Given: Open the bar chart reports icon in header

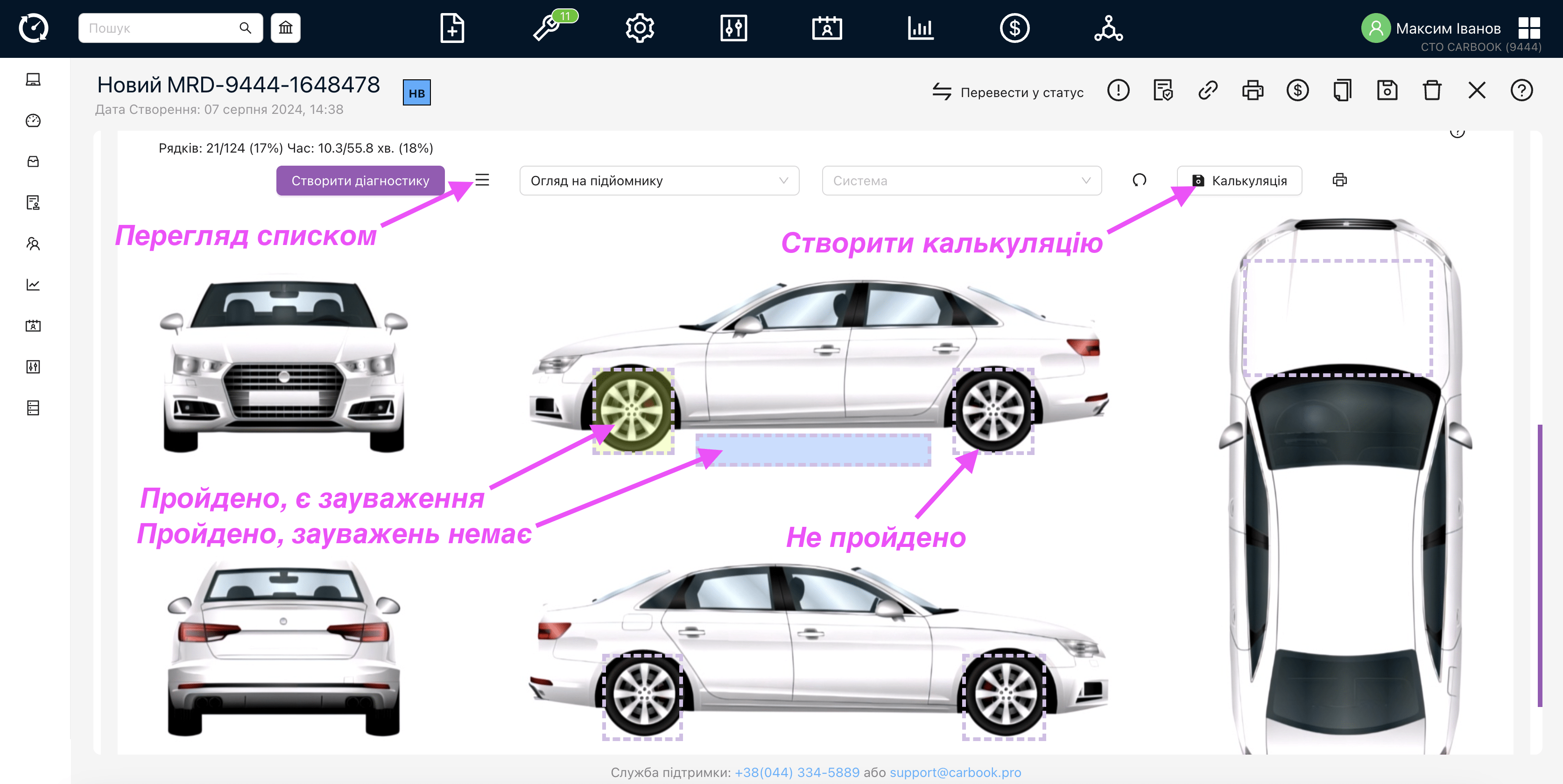Looking at the screenshot, I should point(921,28).
